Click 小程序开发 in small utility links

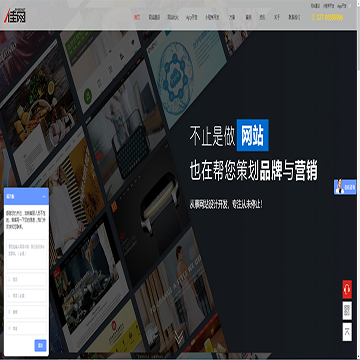328,6
